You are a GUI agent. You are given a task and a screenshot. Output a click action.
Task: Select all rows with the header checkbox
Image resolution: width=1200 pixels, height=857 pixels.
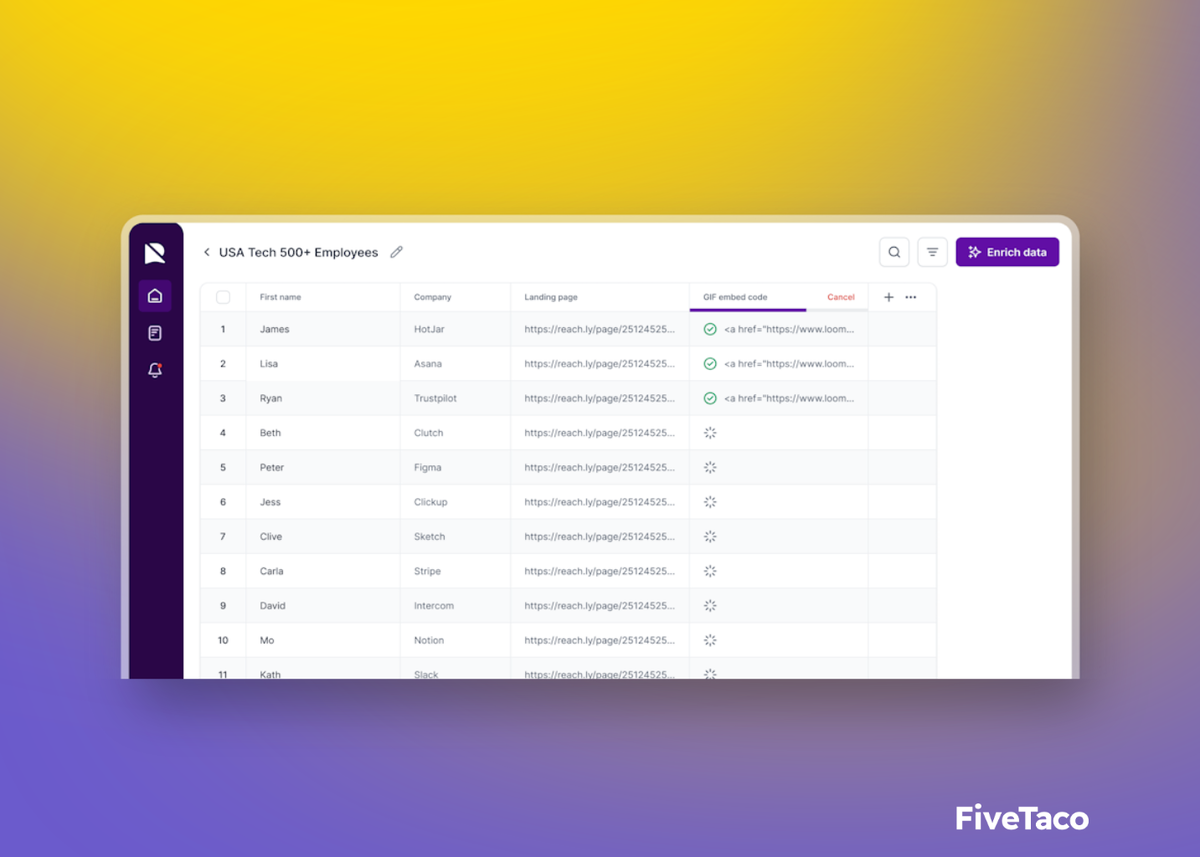tap(222, 296)
